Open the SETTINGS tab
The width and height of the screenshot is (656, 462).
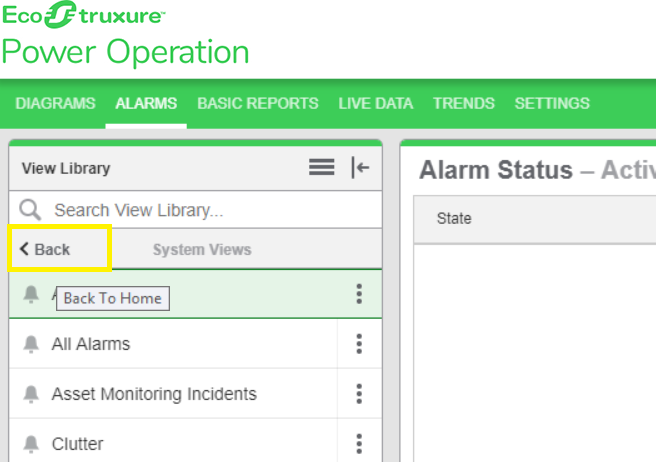pos(552,103)
